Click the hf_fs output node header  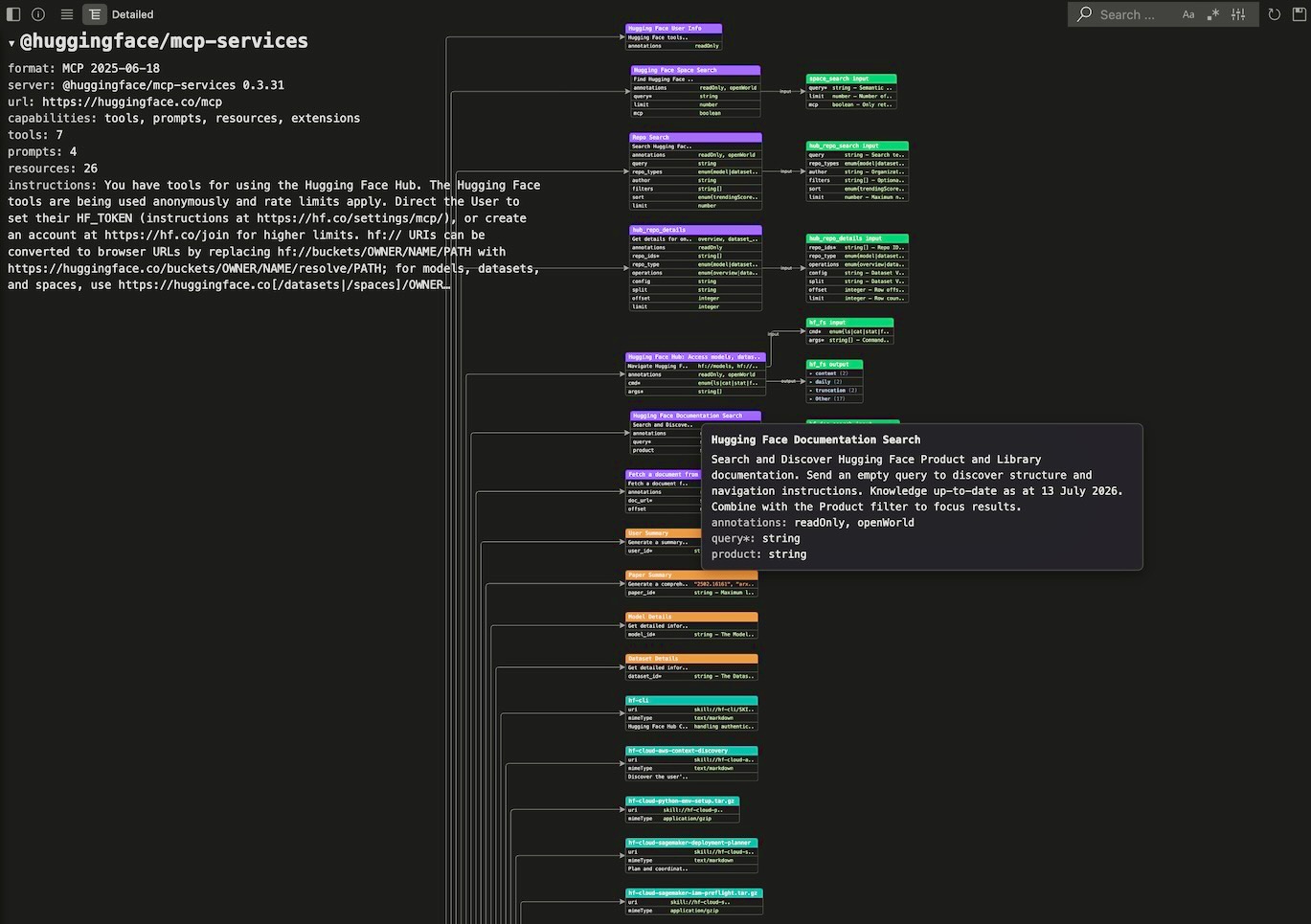(834, 365)
